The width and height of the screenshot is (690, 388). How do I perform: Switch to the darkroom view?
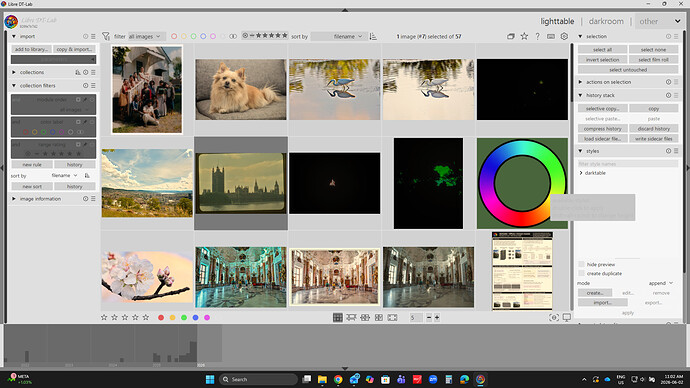pyautogui.click(x=606, y=21)
